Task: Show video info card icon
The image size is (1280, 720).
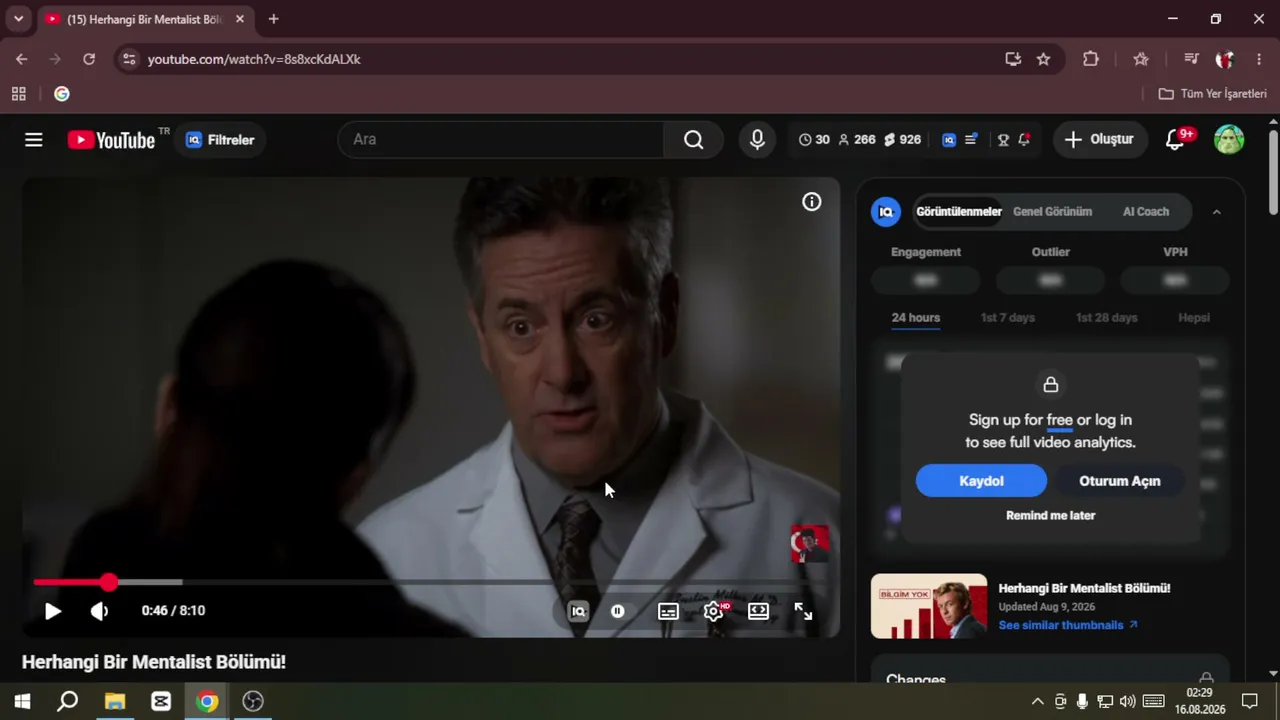Action: [812, 202]
